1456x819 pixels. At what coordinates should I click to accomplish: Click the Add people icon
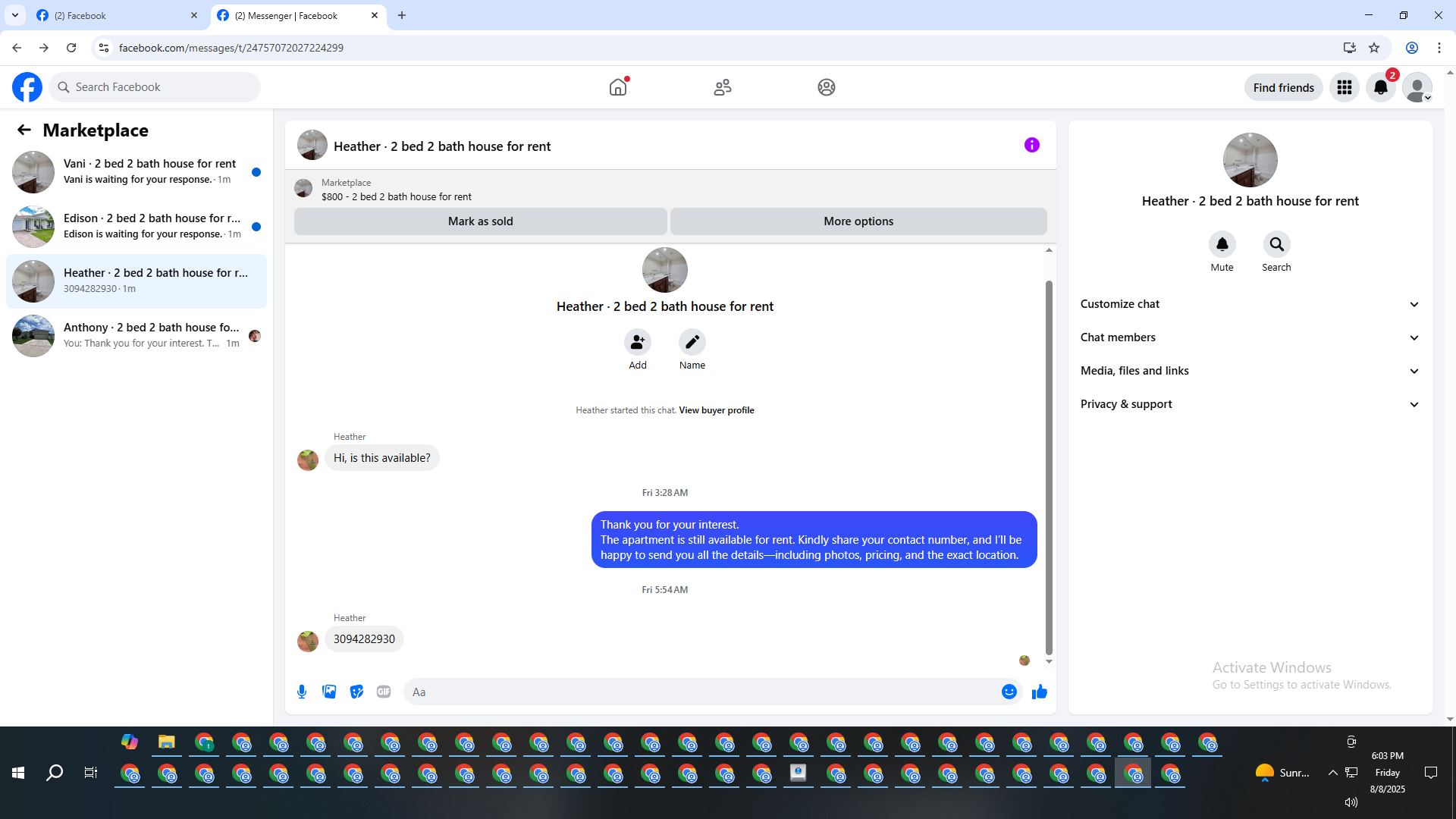click(x=637, y=343)
